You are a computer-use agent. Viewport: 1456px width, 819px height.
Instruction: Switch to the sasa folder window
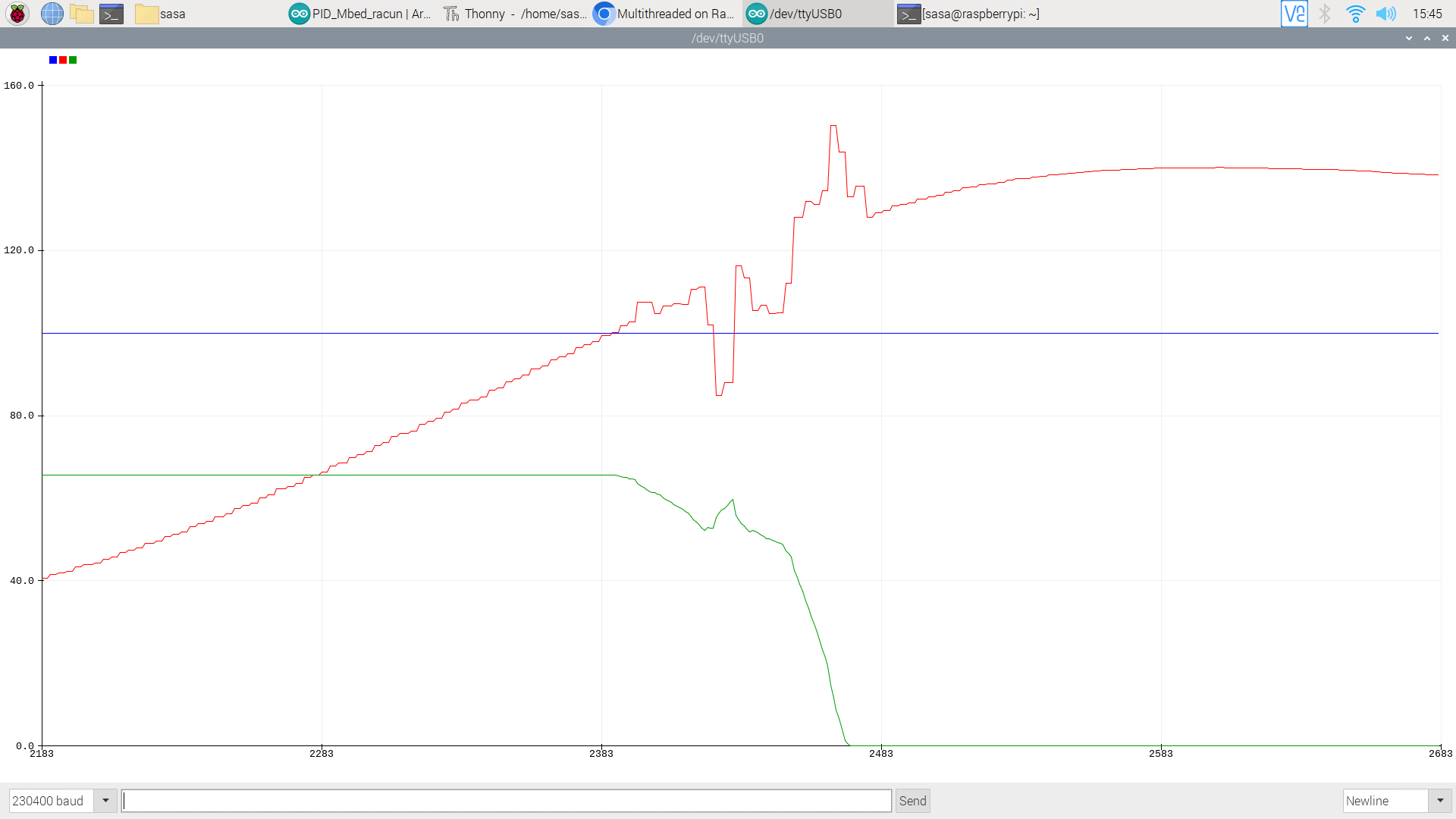click(160, 14)
